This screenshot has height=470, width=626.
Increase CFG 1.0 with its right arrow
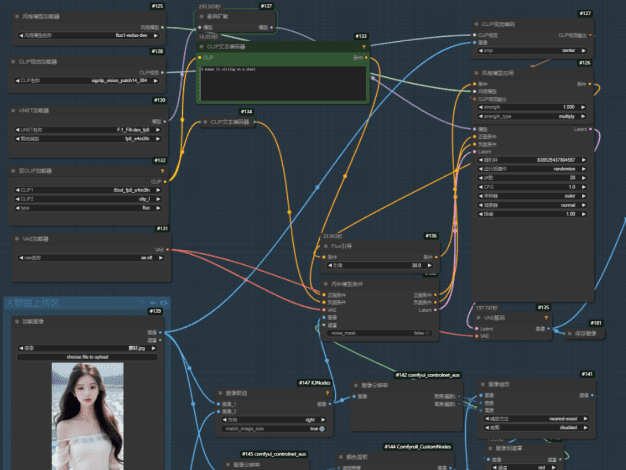click(x=583, y=187)
